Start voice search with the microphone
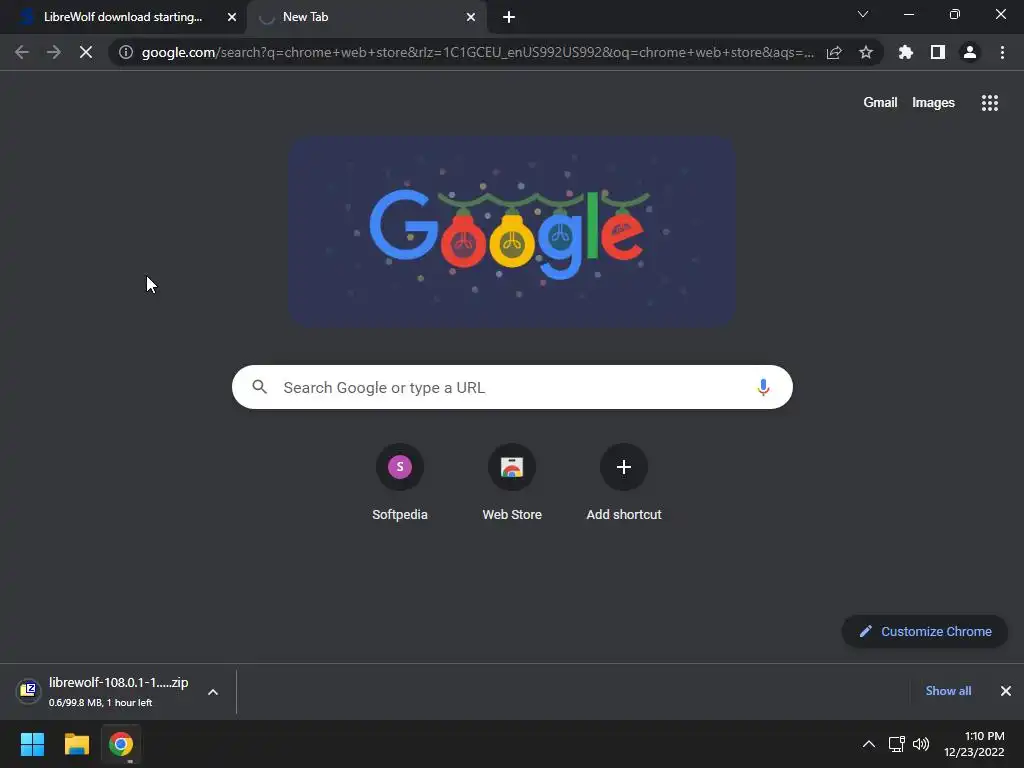 763,387
